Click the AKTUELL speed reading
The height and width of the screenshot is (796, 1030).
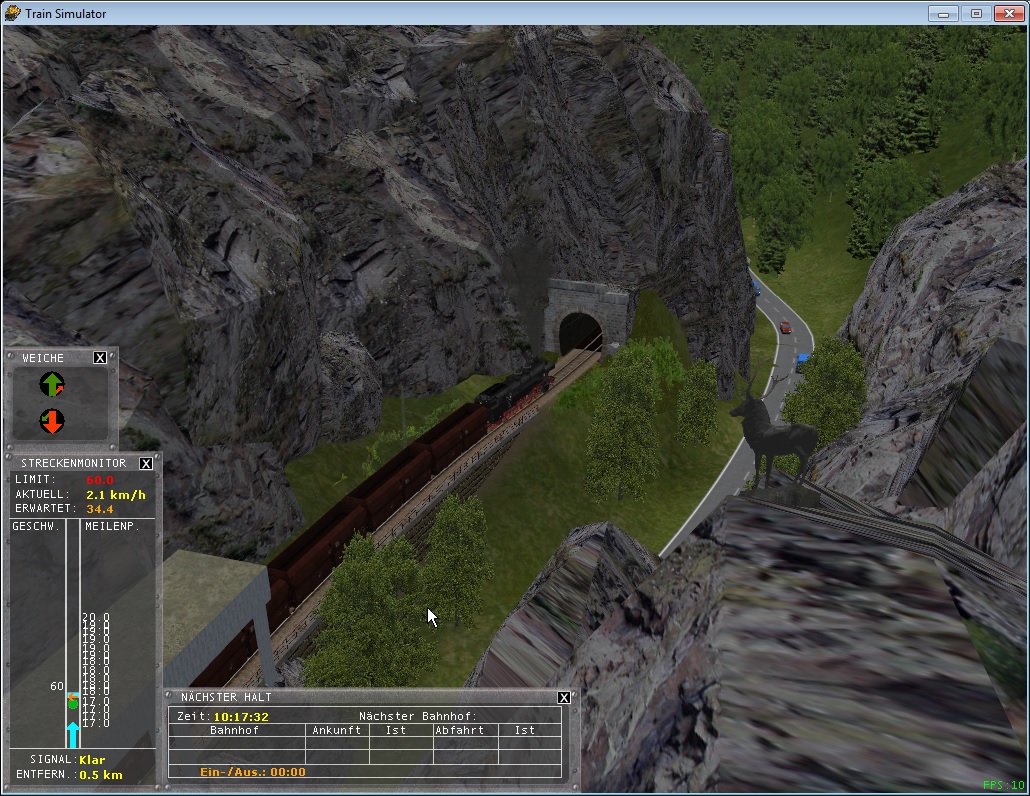click(x=115, y=494)
